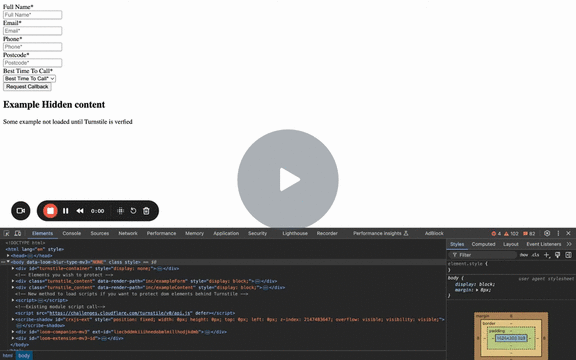The image size is (576, 360).
Task: Collapse the body element node
Action: tap(8, 262)
